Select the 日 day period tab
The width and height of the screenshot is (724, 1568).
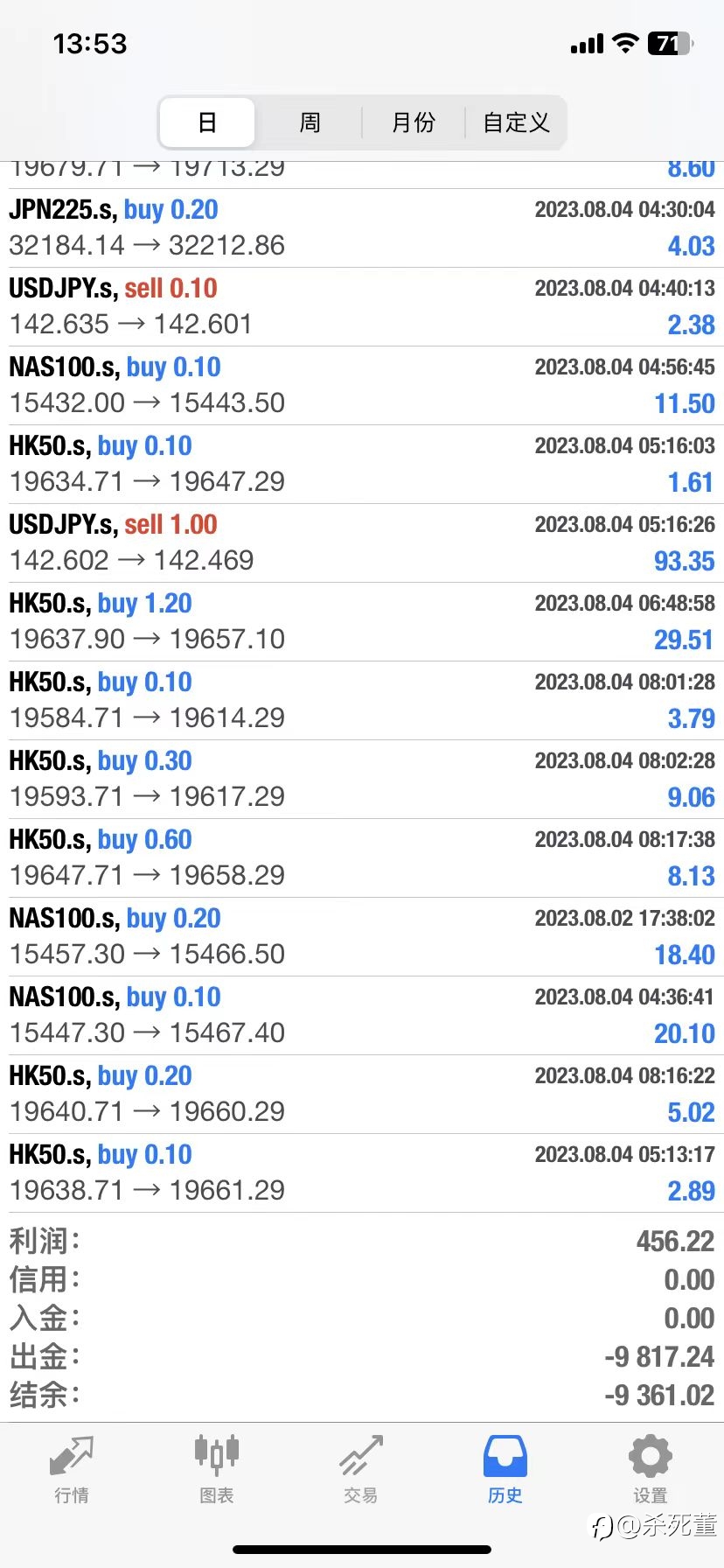point(207,122)
